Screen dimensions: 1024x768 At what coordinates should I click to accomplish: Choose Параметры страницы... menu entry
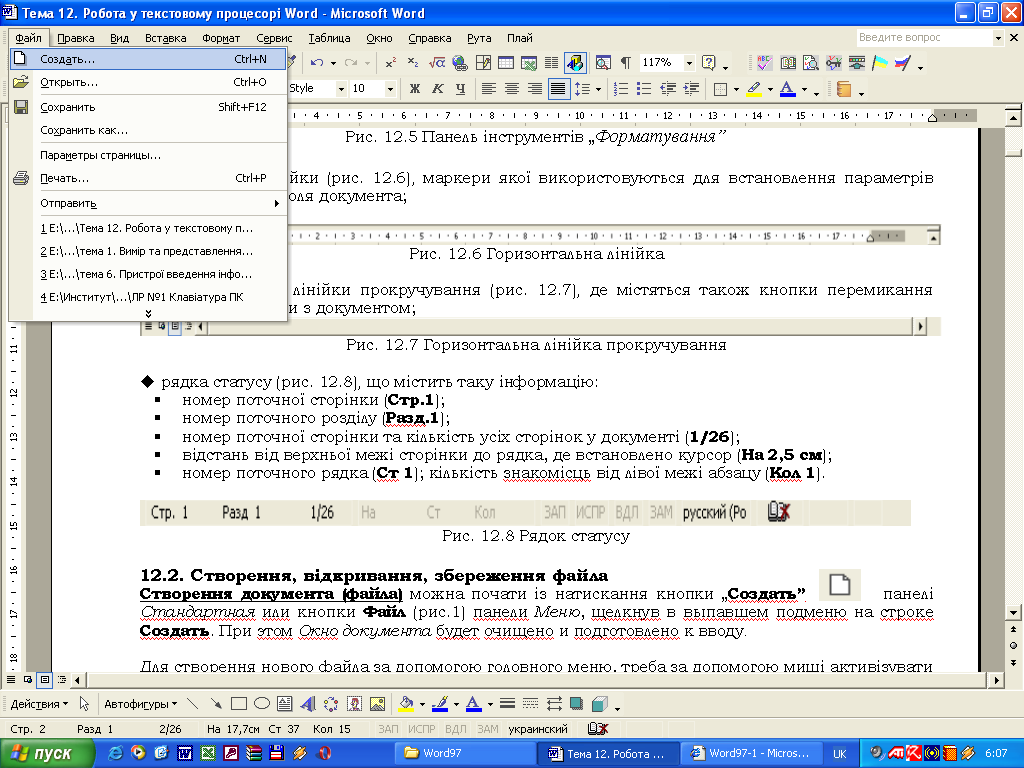[148, 155]
